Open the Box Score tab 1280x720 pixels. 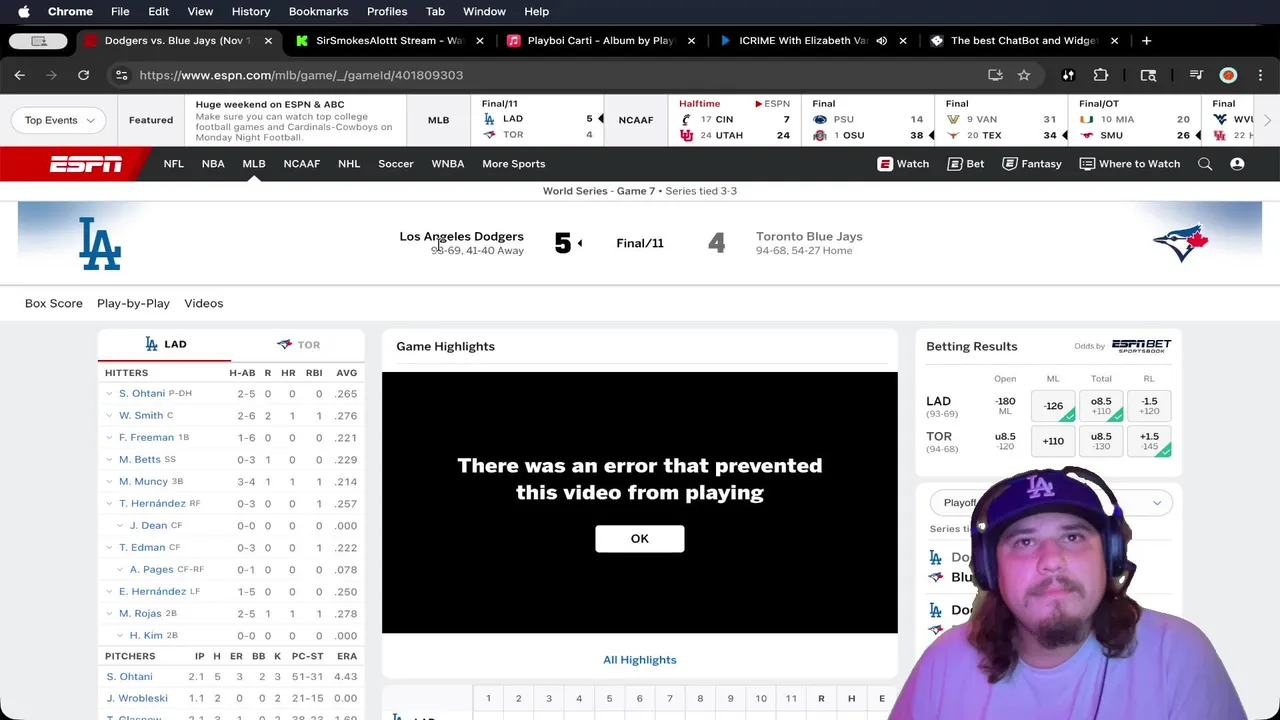pos(54,303)
